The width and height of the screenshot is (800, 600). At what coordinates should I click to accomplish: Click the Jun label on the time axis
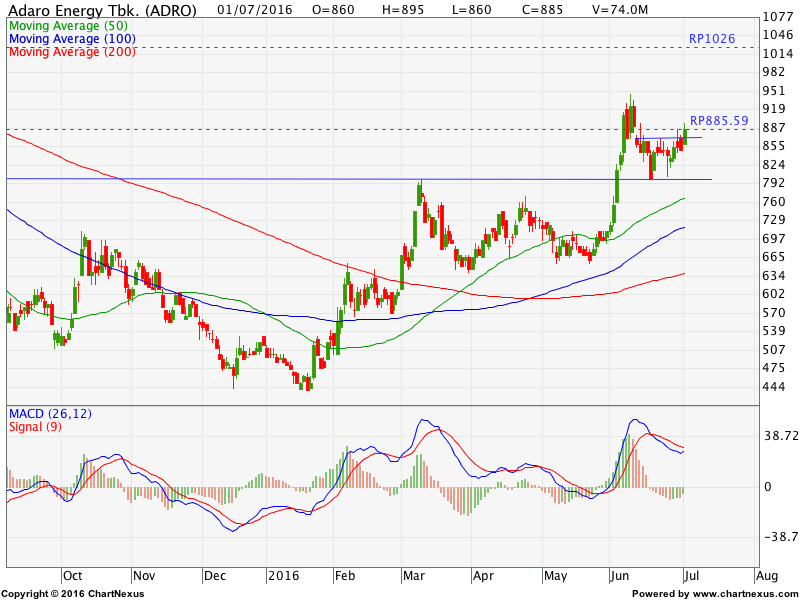coord(619,576)
